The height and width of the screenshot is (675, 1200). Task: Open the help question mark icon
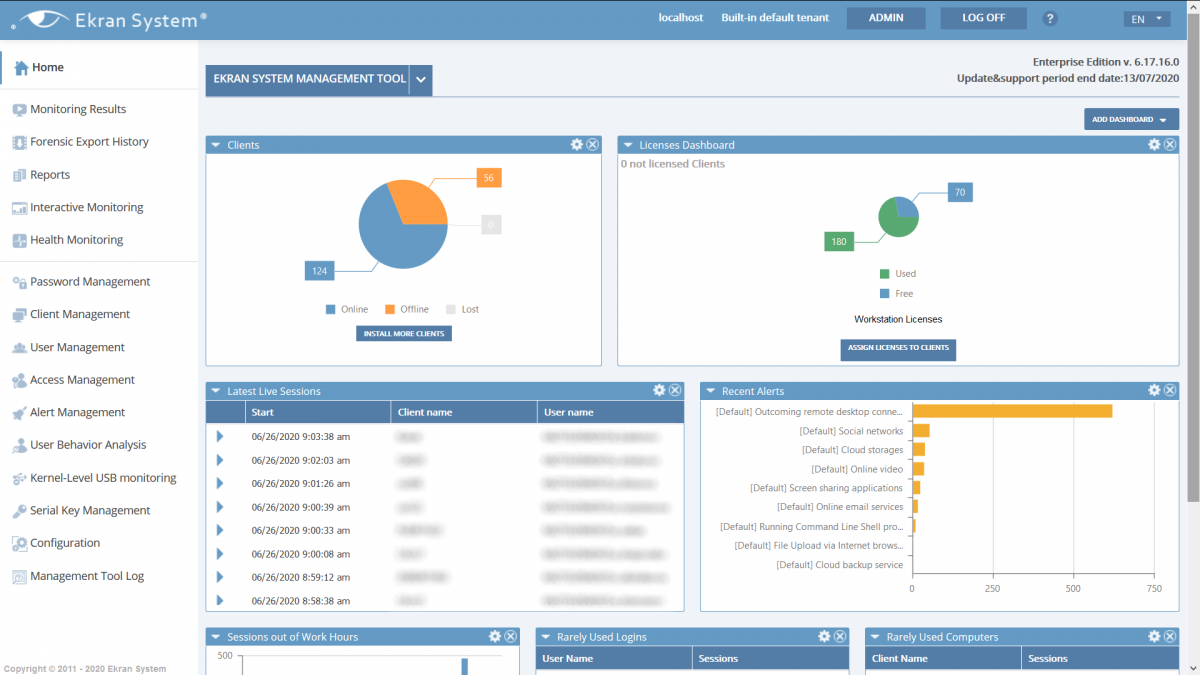point(1050,19)
